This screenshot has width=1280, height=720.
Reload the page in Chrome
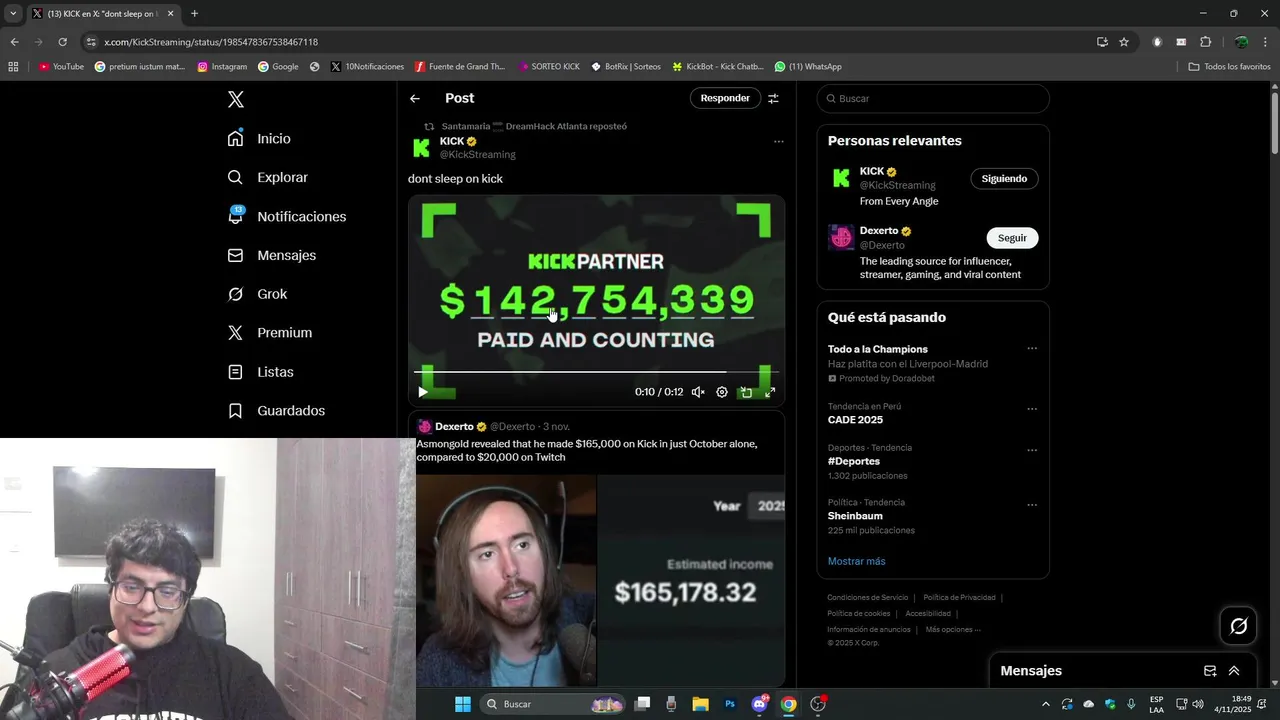[x=62, y=42]
